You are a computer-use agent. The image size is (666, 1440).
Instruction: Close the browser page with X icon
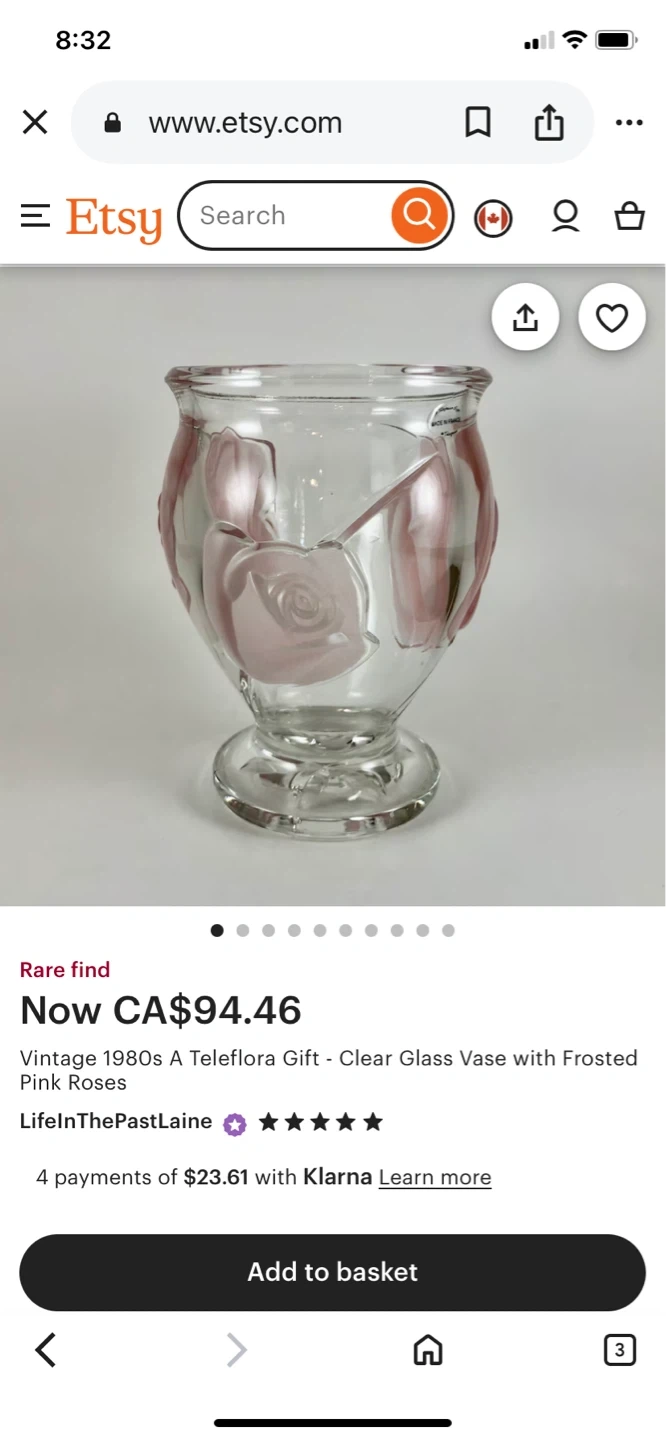pyautogui.click(x=35, y=123)
